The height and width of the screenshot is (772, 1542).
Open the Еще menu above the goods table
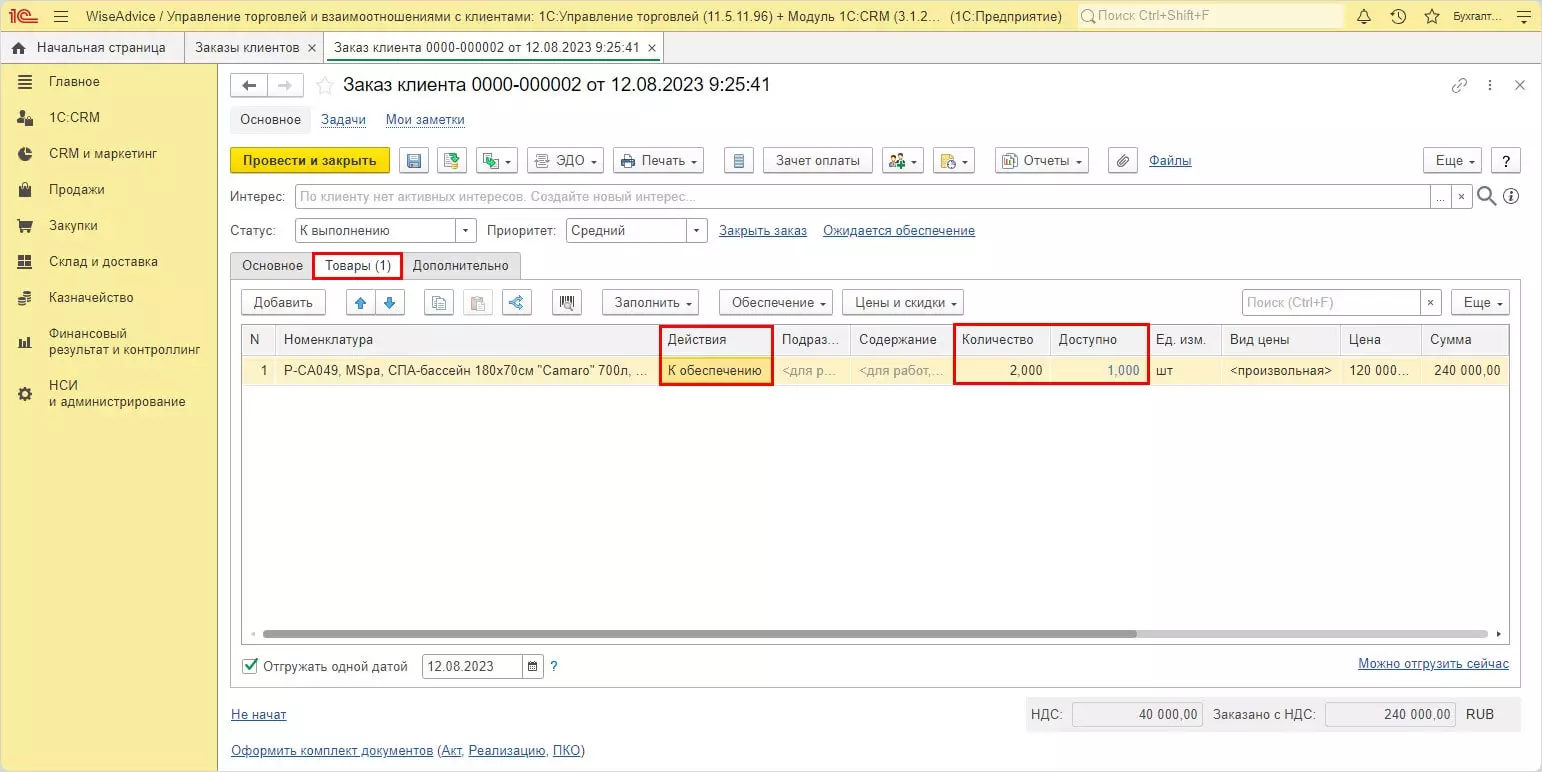(1480, 302)
